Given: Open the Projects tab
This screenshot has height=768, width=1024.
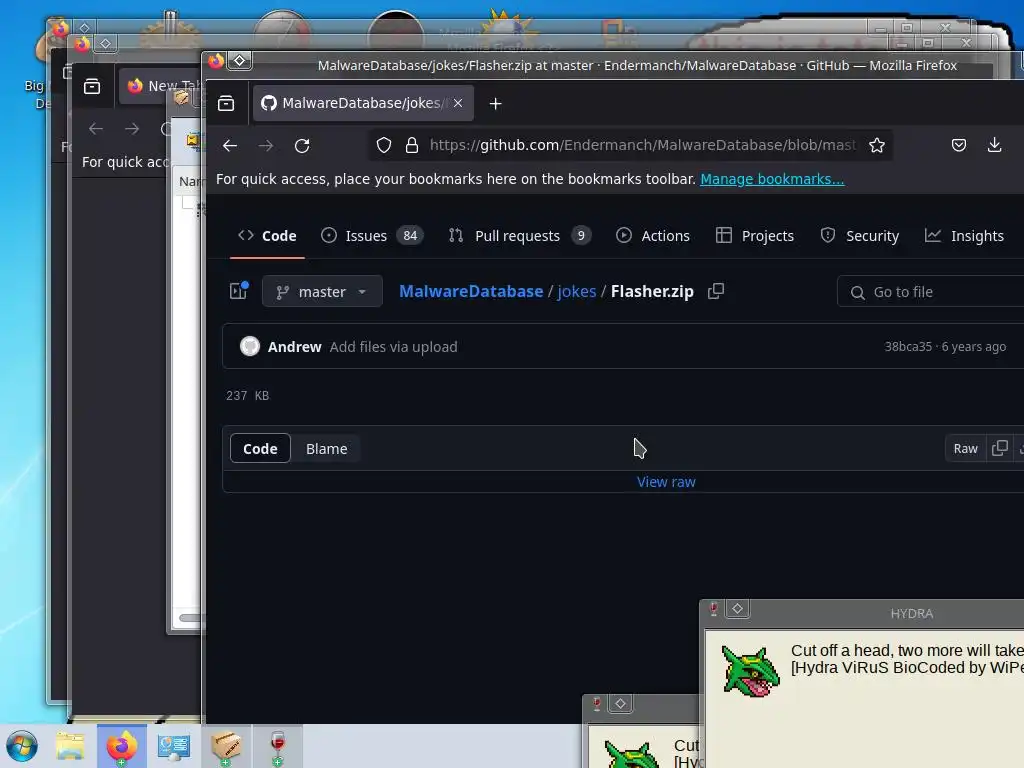Looking at the screenshot, I should click(x=755, y=236).
